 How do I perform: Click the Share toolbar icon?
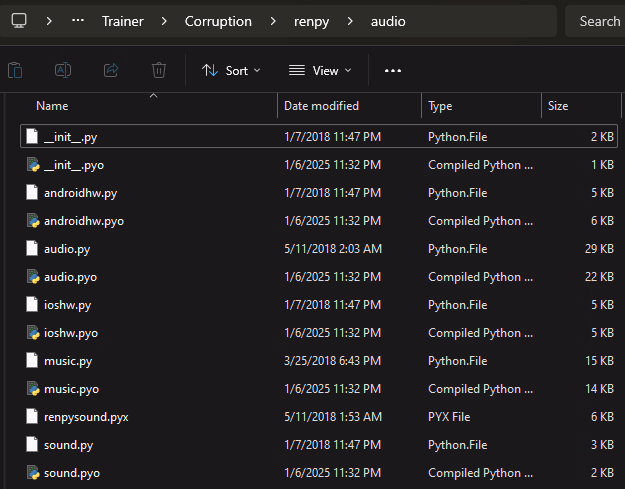[x=111, y=71]
